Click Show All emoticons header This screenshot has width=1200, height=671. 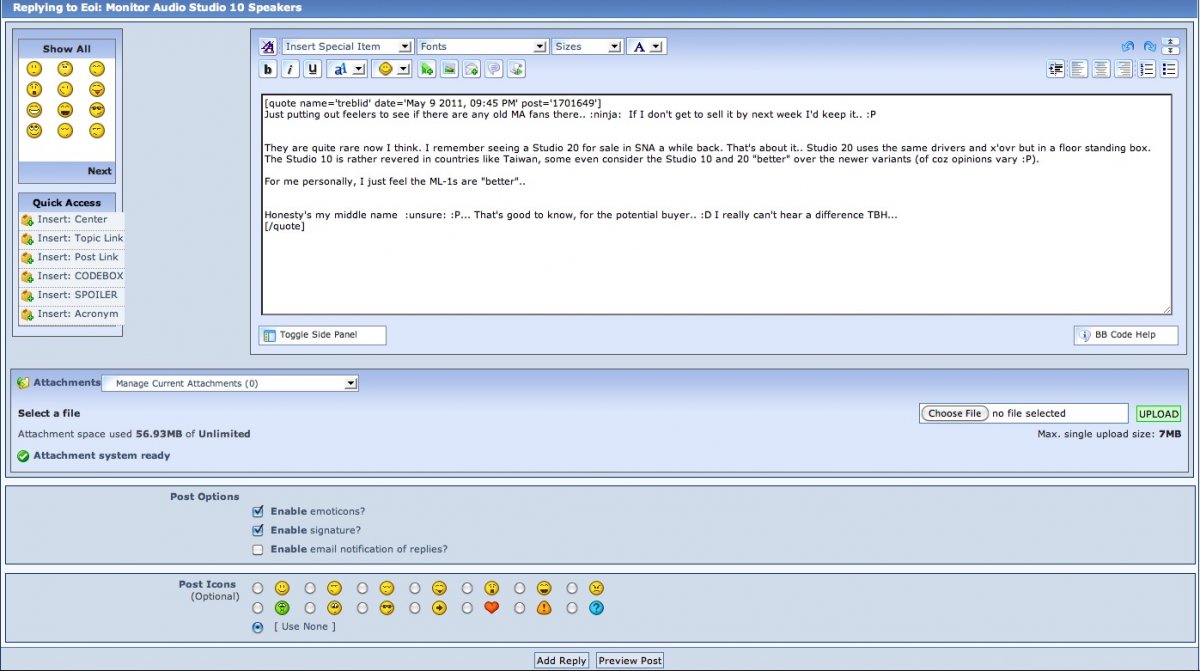click(67, 48)
